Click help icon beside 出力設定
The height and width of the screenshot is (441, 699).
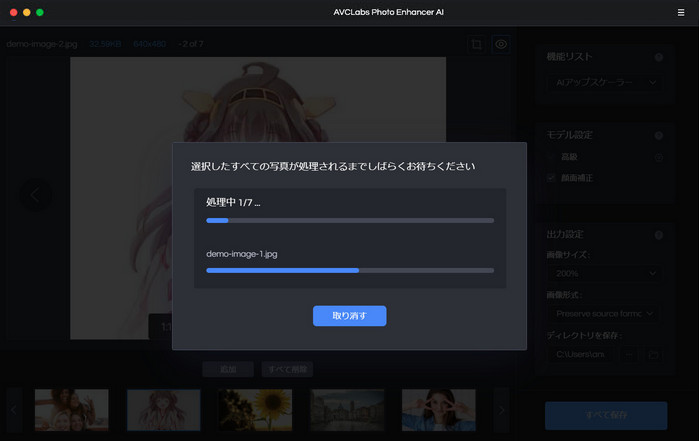coord(658,235)
